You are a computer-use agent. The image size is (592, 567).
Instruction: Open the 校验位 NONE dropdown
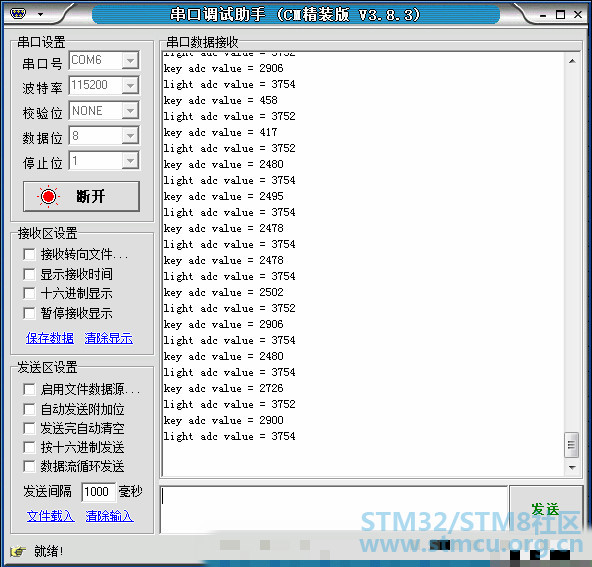tap(130, 111)
